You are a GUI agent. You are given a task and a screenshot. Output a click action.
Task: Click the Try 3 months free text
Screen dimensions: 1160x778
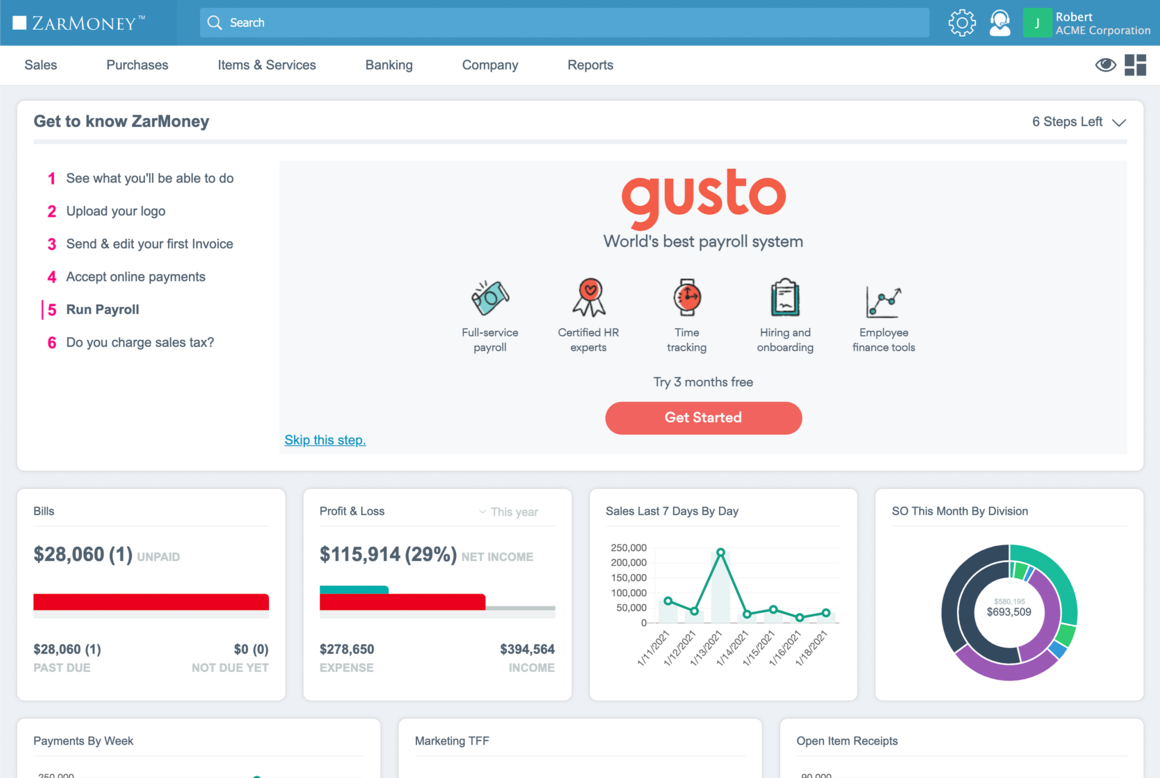click(703, 382)
